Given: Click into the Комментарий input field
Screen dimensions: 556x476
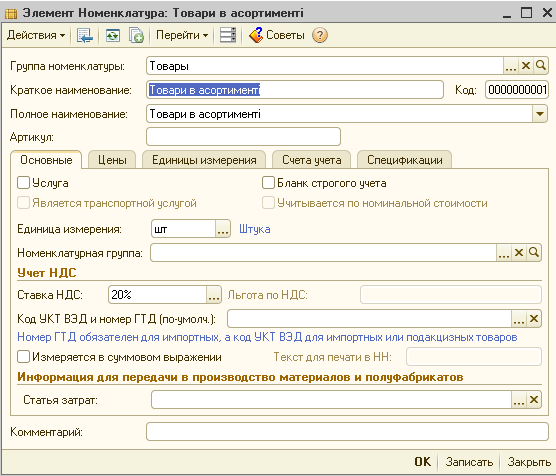Looking at the screenshot, I should point(347,432).
